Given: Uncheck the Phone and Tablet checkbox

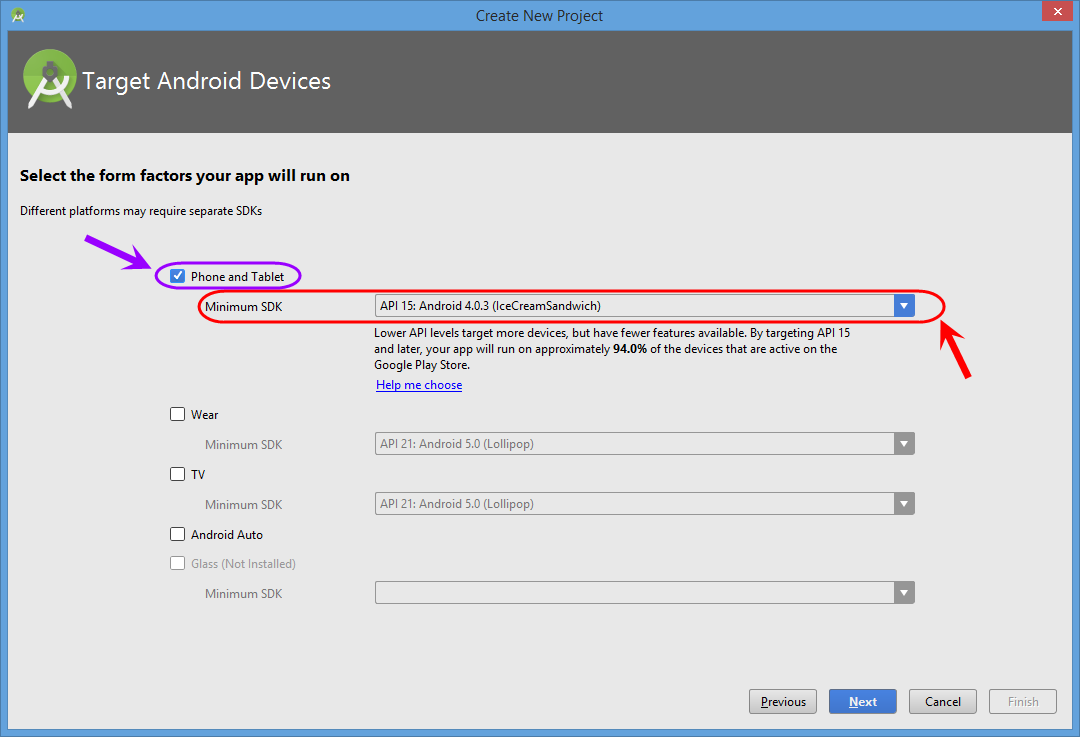Looking at the screenshot, I should tap(178, 276).
